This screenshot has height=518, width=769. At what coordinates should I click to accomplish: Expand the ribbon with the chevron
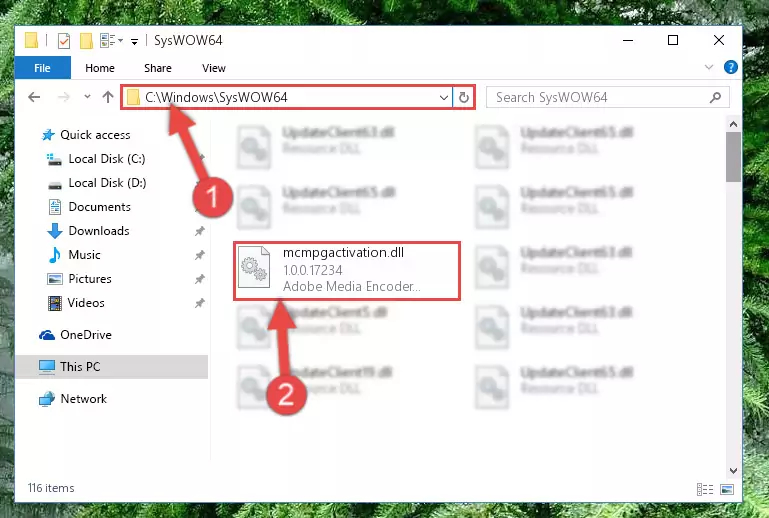click(709, 67)
